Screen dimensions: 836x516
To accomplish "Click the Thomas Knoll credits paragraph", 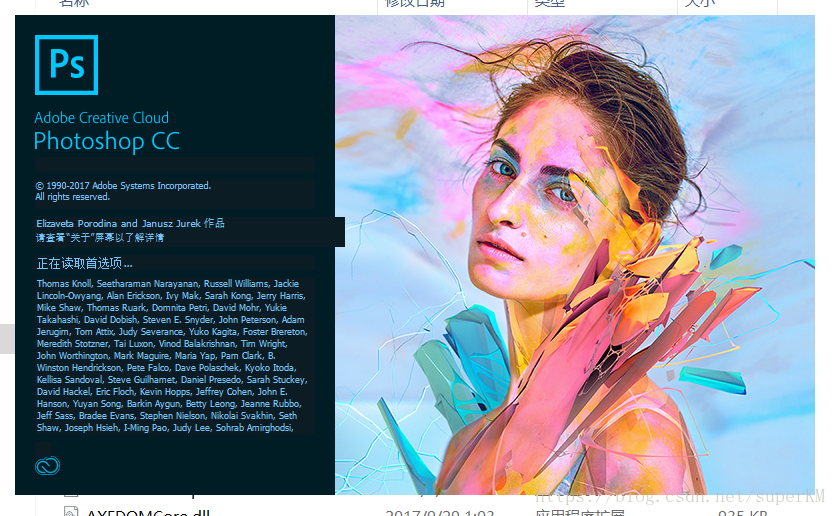I will (172, 356).
